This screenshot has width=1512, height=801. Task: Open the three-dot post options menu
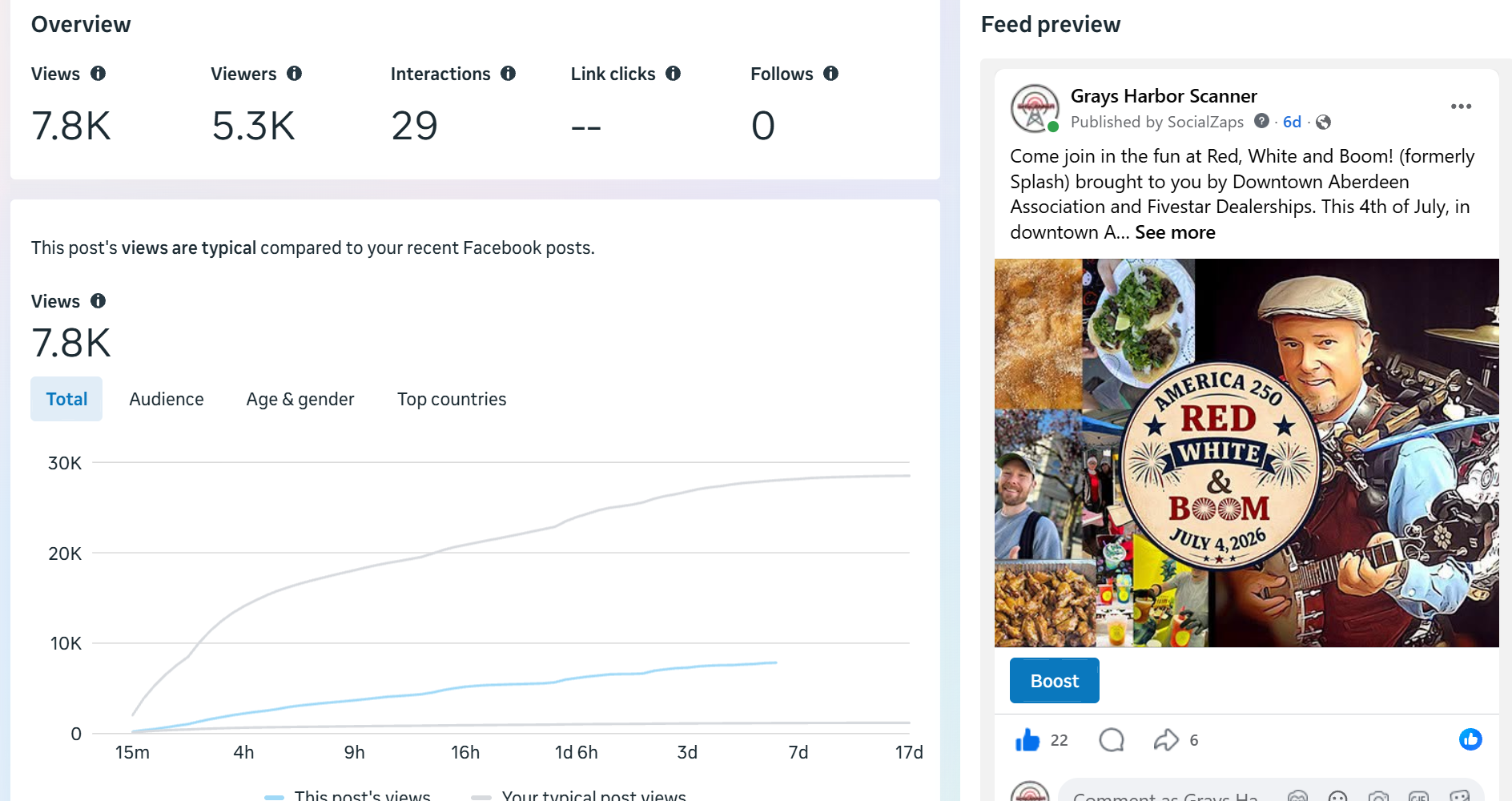1461,107
